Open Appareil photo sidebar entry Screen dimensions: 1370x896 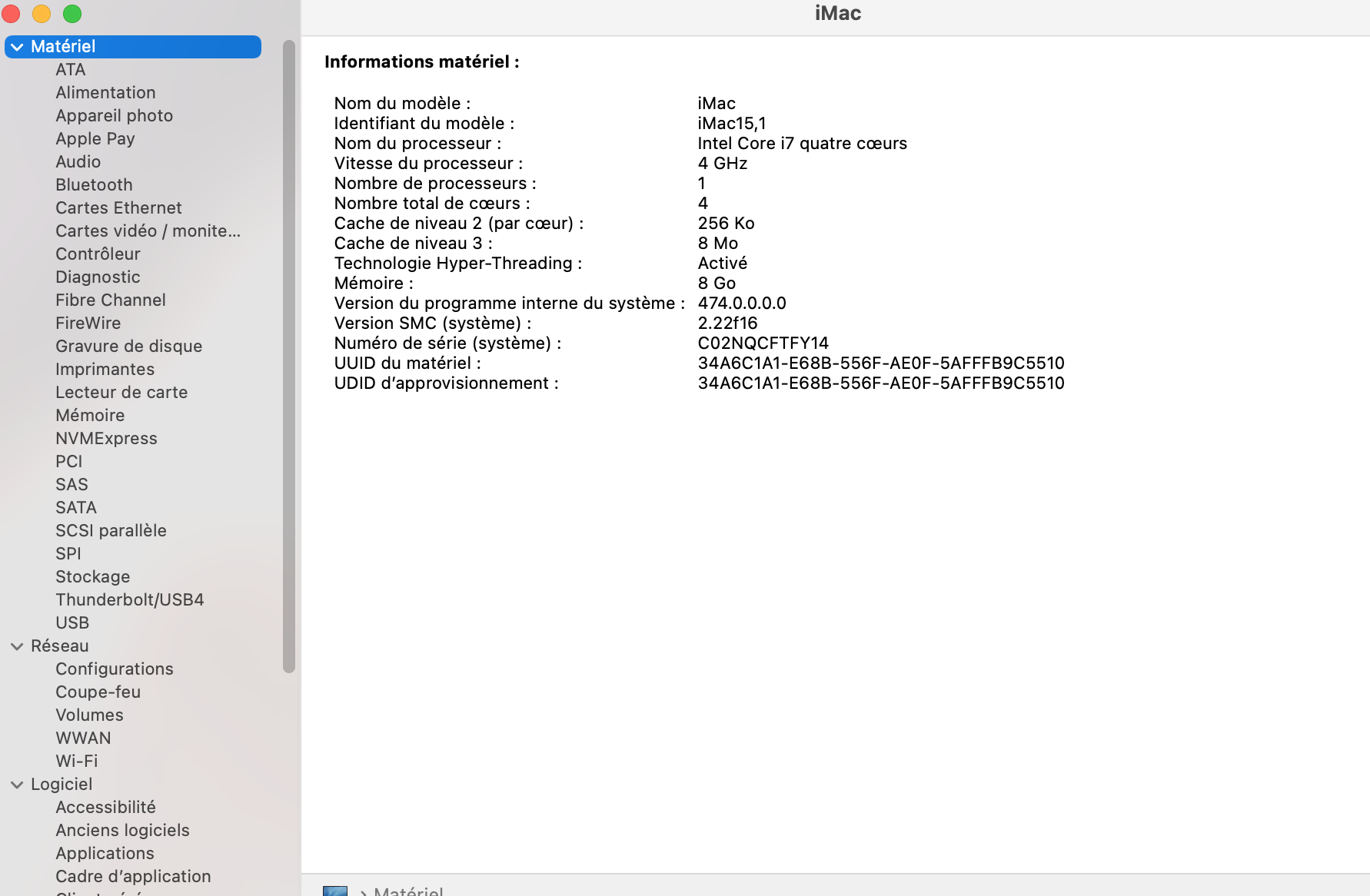115,116
